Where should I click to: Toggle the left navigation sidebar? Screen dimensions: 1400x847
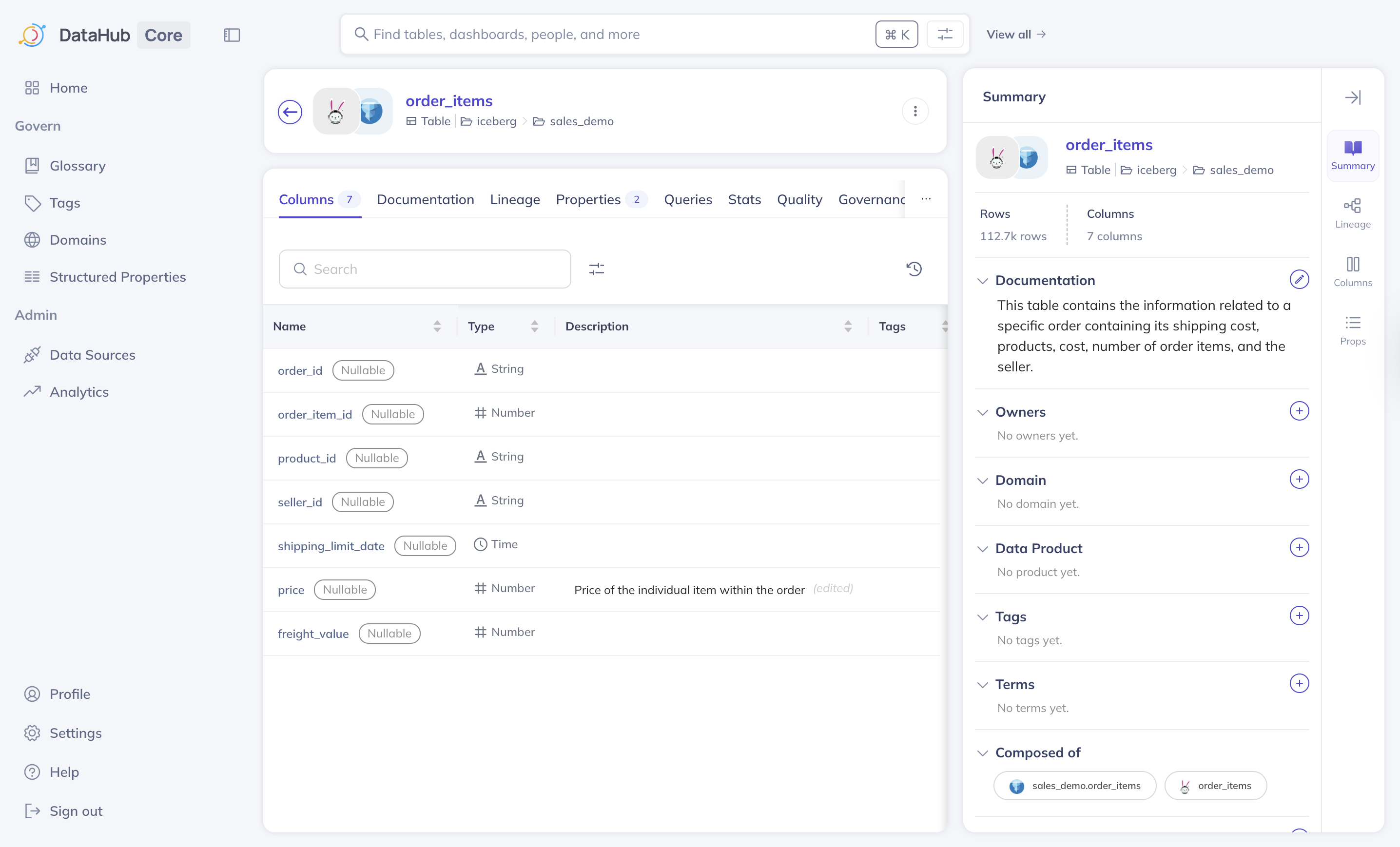point(232,35)
